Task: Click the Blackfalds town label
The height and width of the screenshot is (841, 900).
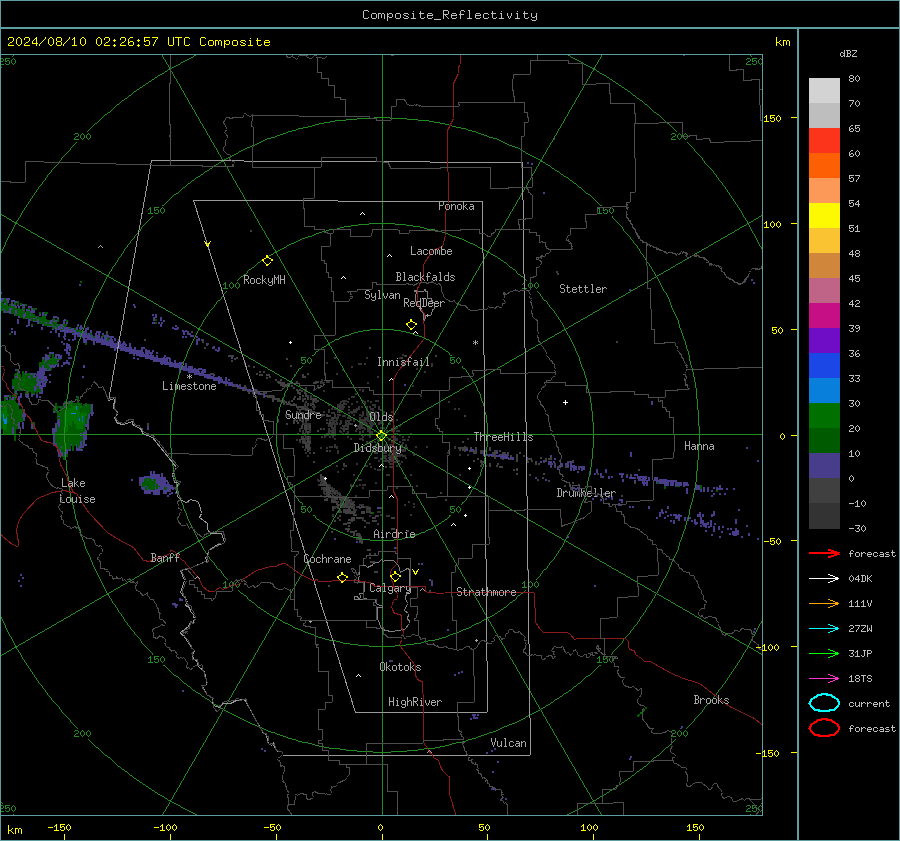Action: [425, 277]
